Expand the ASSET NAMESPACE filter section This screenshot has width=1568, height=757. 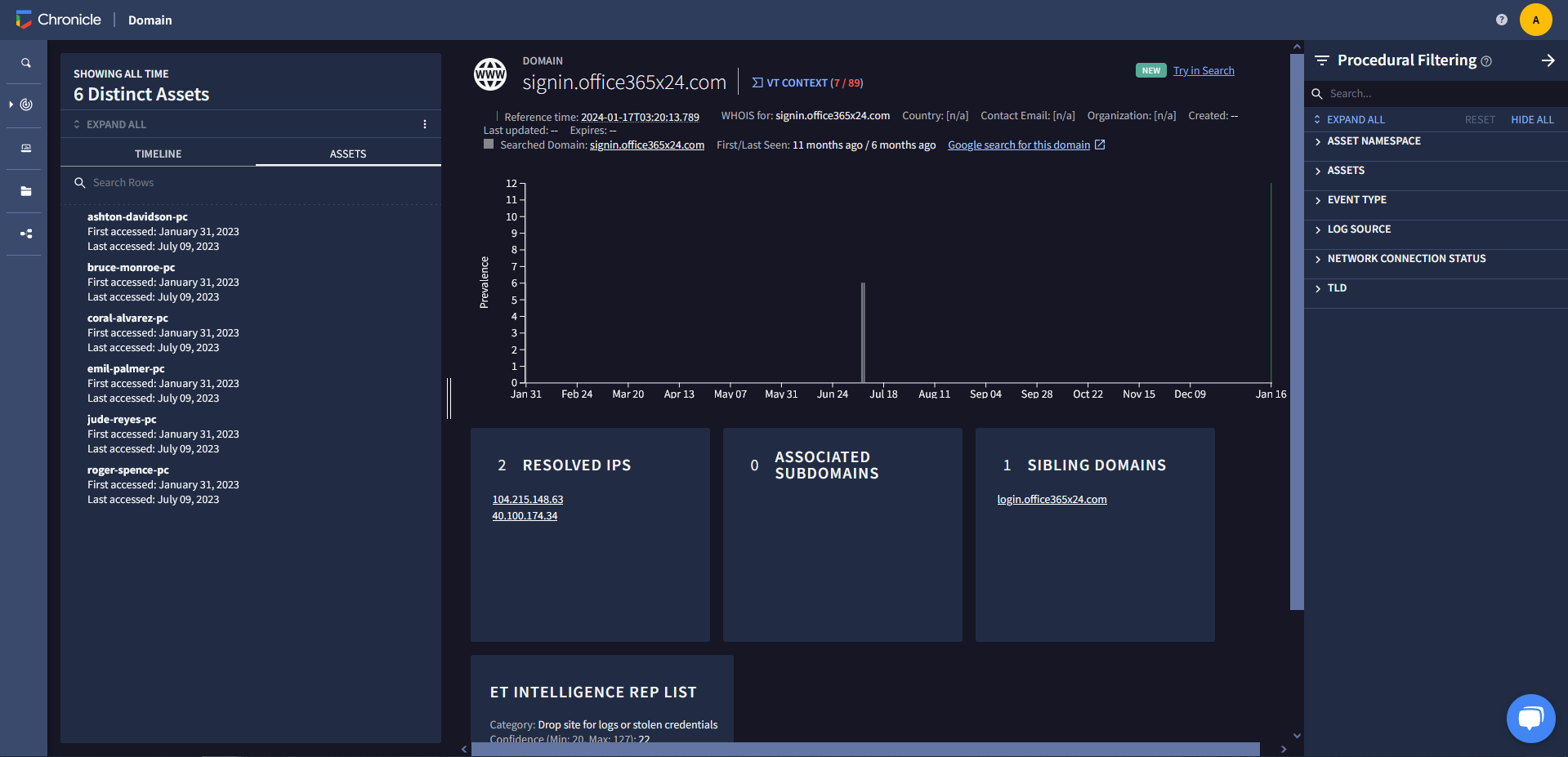click(x=1374, y=140)
